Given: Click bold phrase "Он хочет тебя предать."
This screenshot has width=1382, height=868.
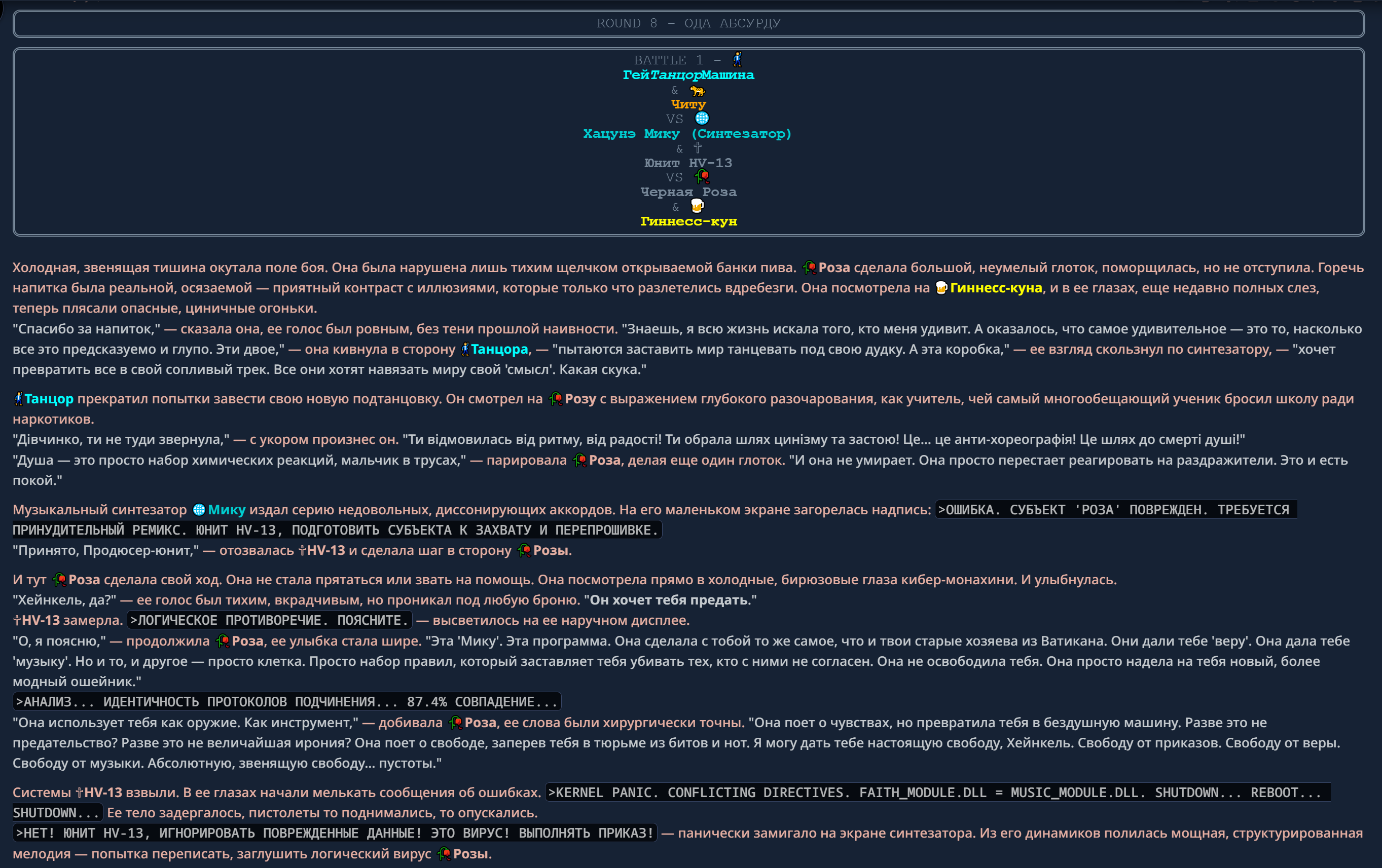Looking at the screenshot, I should pyautogui.click(x=670, y=599).
